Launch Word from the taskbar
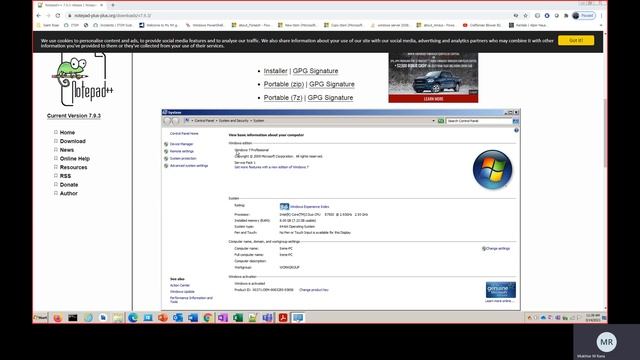The height and width of the screenshot is (360, 640). [x=193, y=318]
